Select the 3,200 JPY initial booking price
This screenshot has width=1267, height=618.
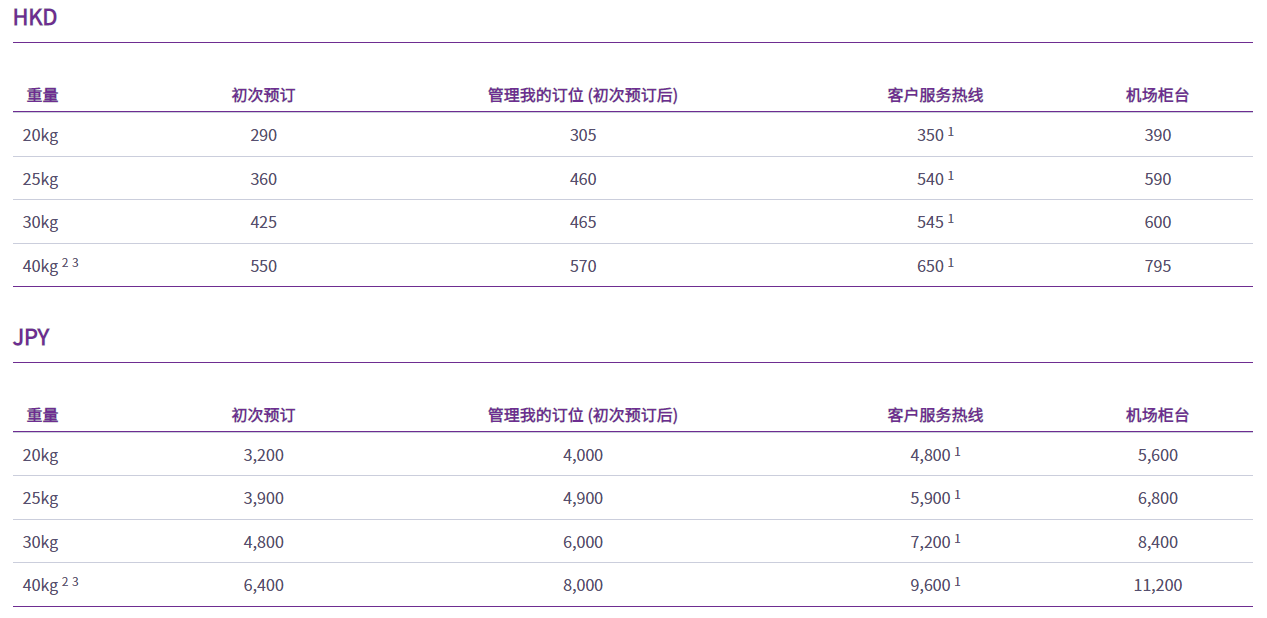point(264,455)
